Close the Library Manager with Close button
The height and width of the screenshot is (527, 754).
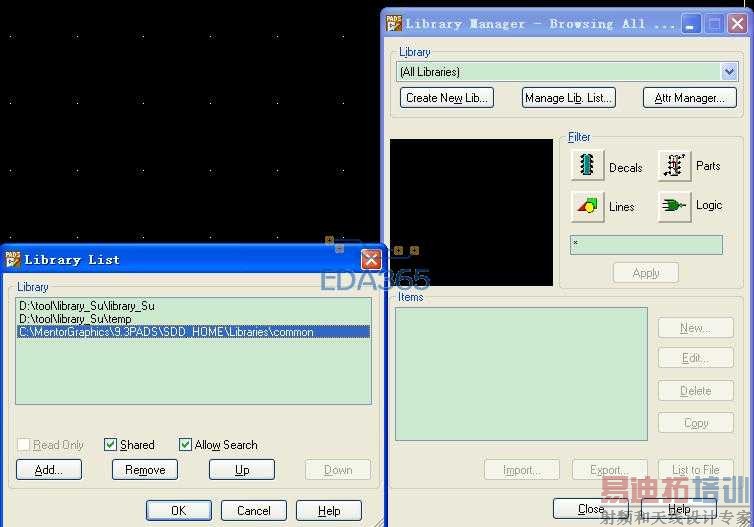(591, 508)
